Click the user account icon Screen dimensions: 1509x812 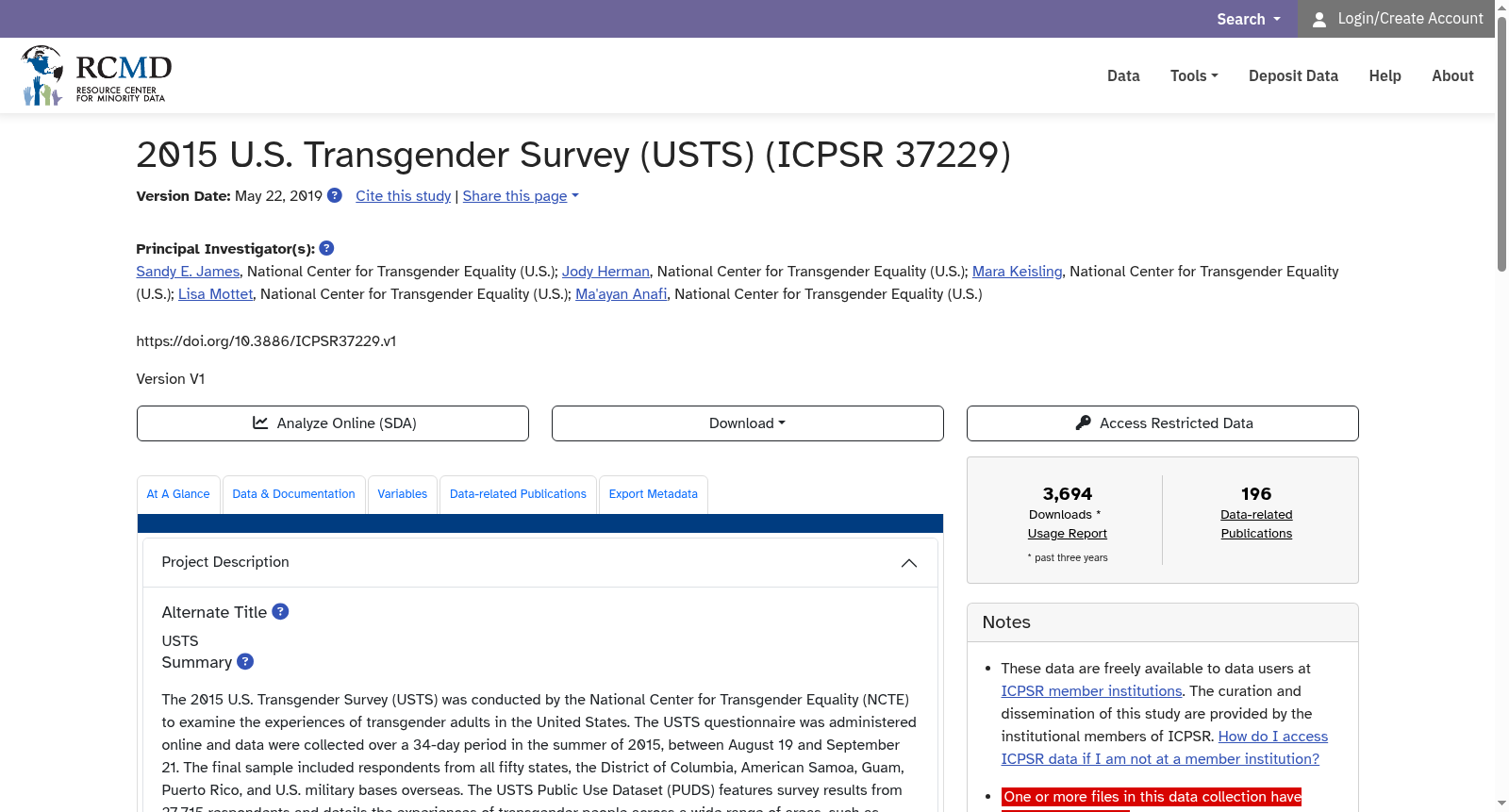1319,19
